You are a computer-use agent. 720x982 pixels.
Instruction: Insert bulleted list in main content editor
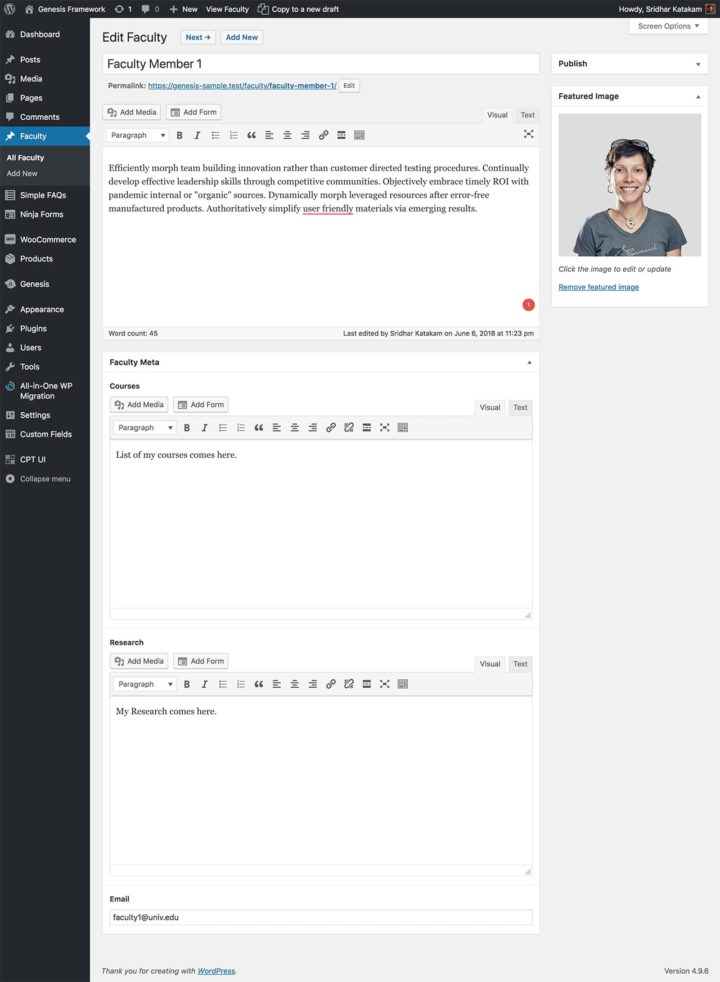tap(215, 135)
